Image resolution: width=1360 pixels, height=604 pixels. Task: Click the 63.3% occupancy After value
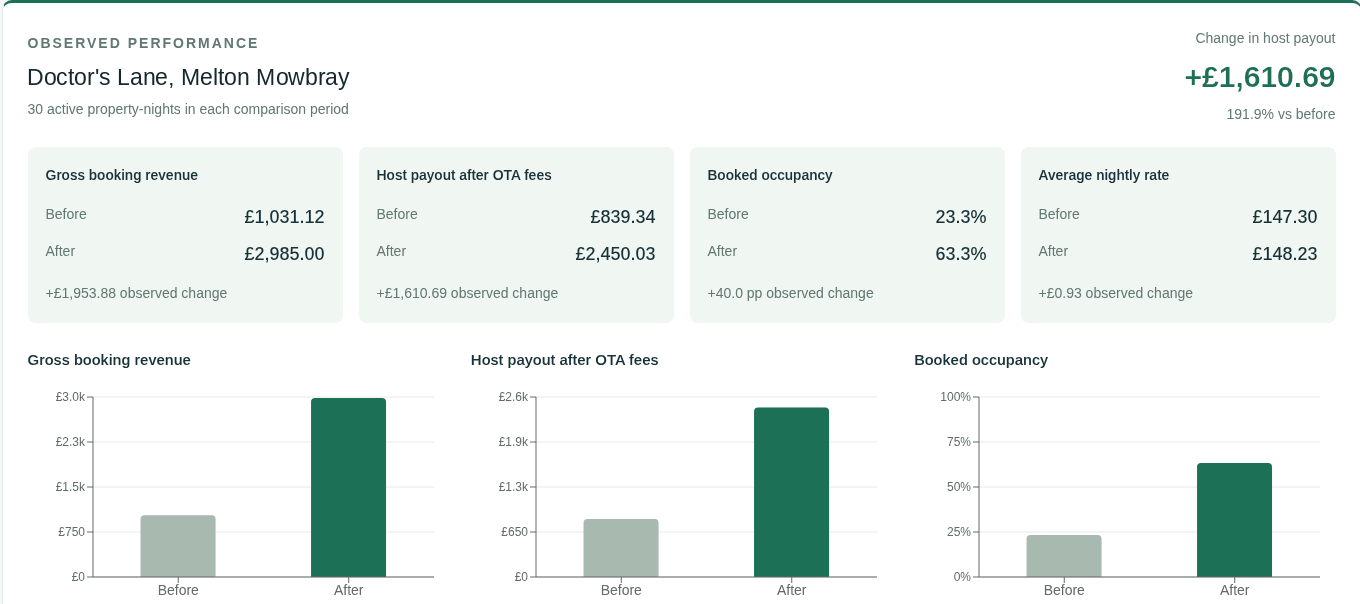point(961,254)
